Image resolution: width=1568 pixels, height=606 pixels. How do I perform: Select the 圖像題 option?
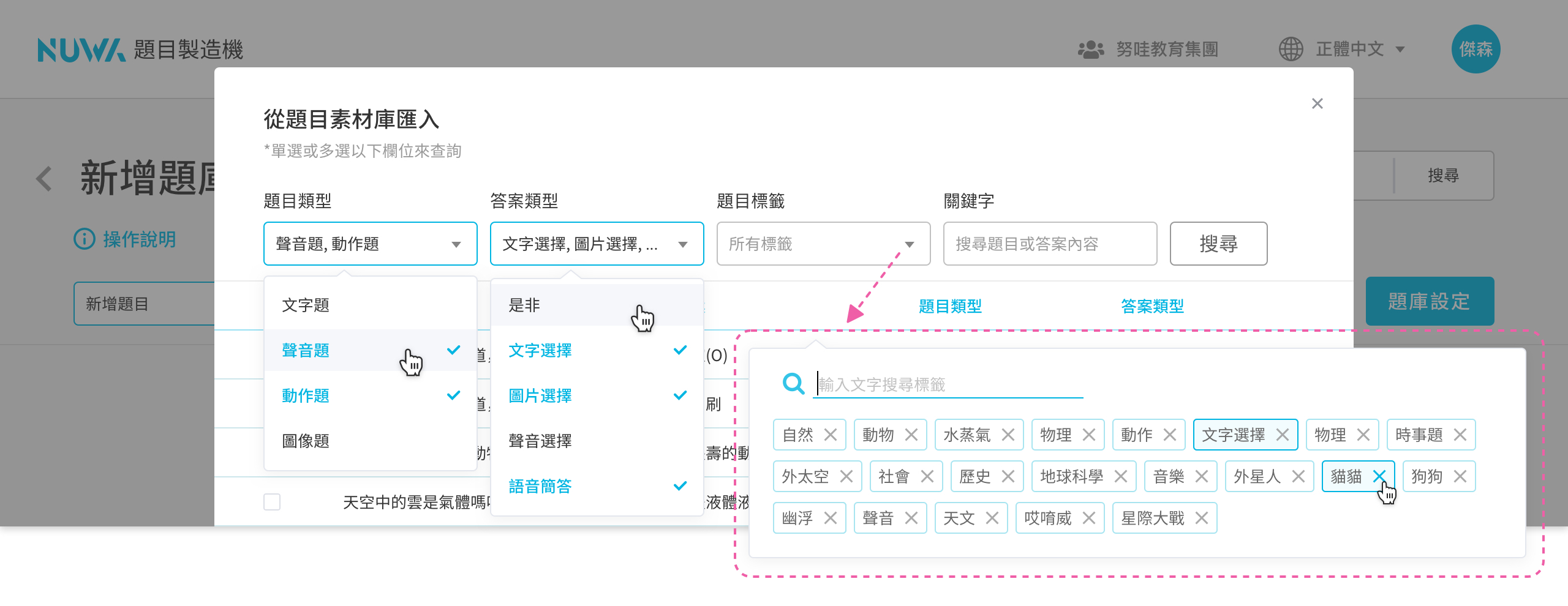pos(371,441)
